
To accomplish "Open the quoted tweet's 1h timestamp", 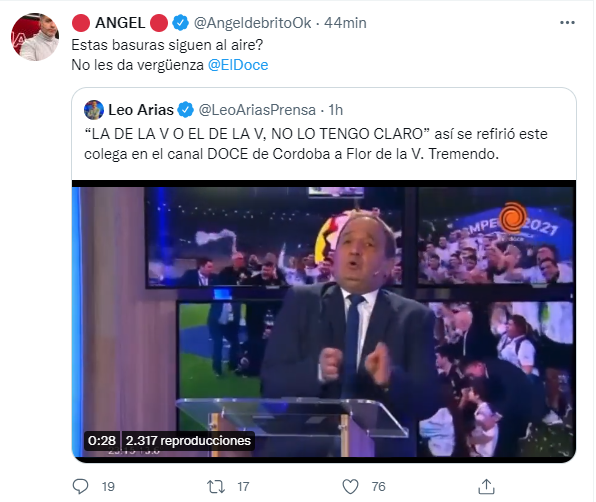I will pyautogui.click(x=336, y=110).
